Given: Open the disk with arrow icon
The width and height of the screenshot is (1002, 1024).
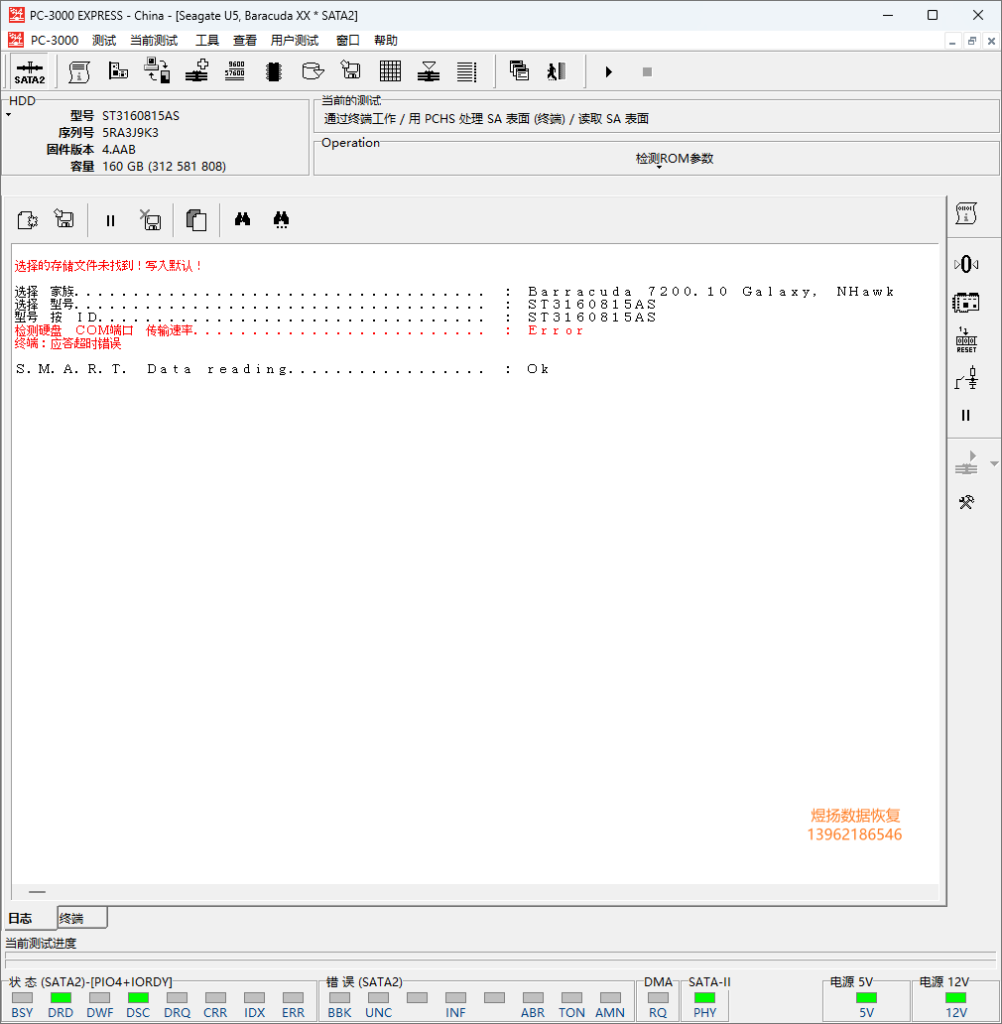Looking at the screenshot, I should (313, 71).
